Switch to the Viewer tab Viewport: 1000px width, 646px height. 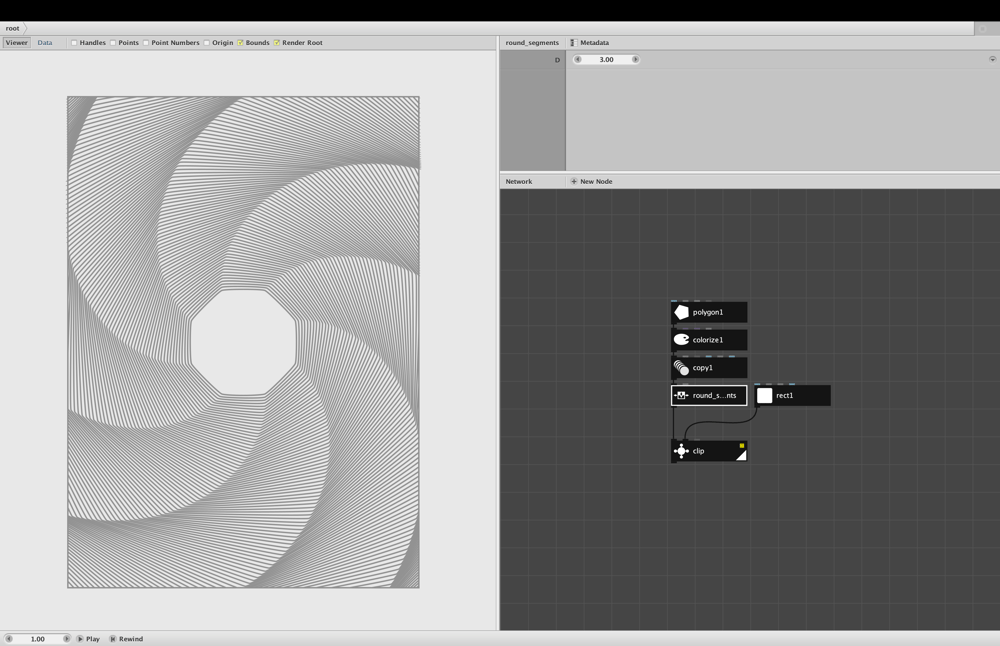17,43
